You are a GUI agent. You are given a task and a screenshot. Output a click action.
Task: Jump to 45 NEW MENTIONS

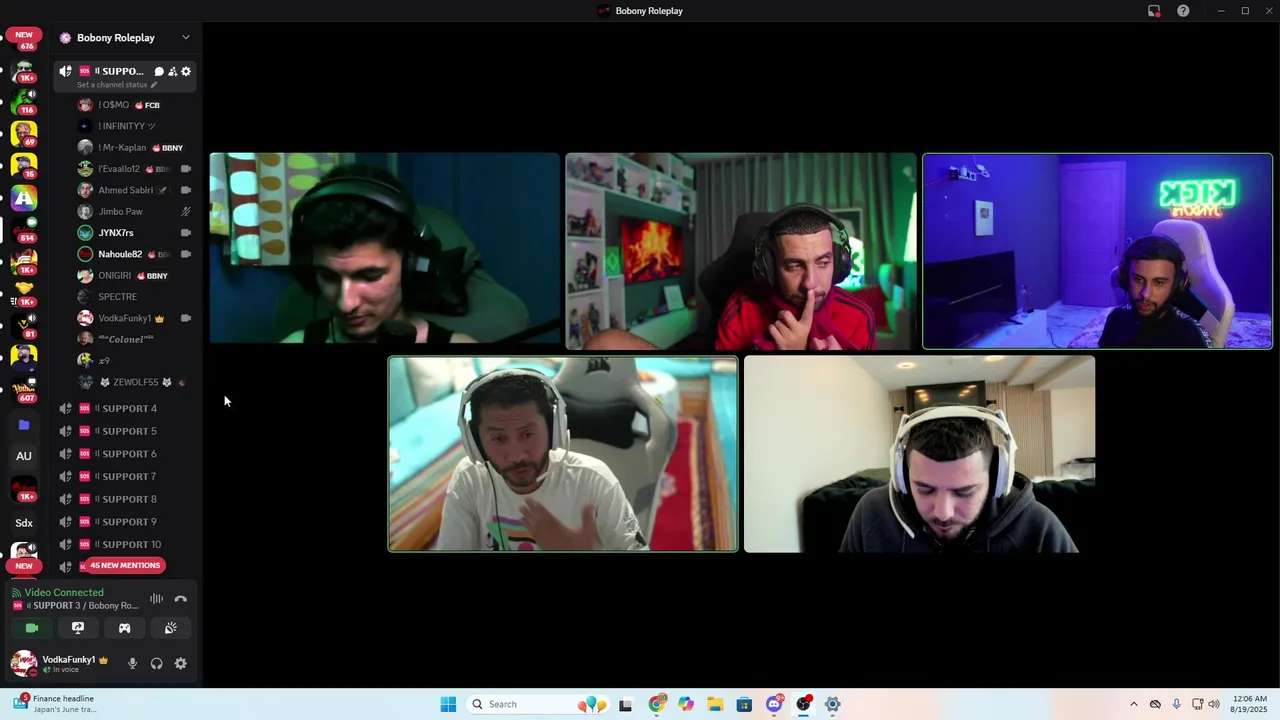coord(125,566)
